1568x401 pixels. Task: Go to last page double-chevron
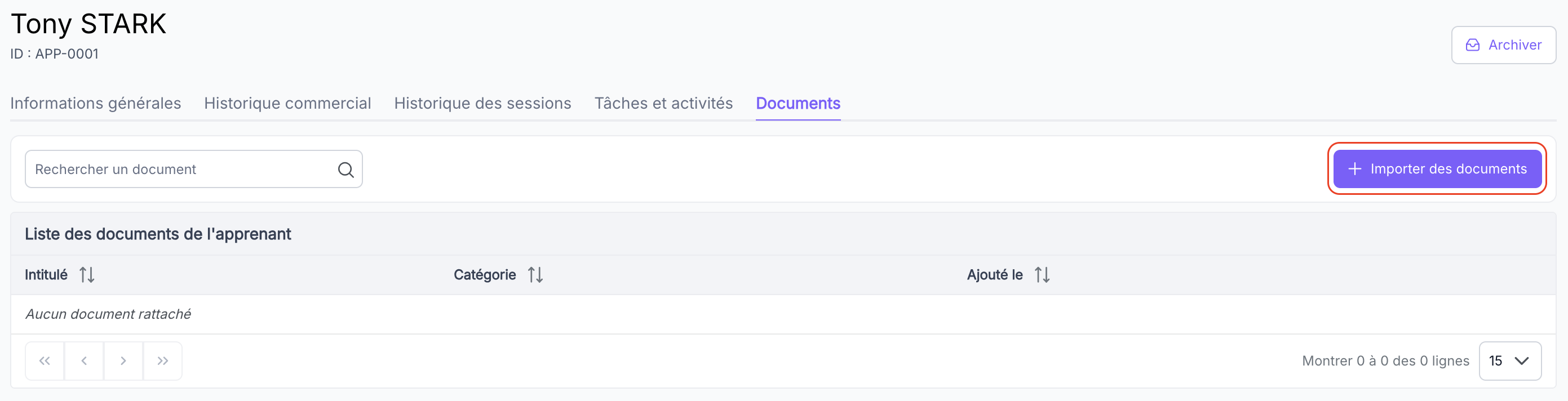[162, 361]
